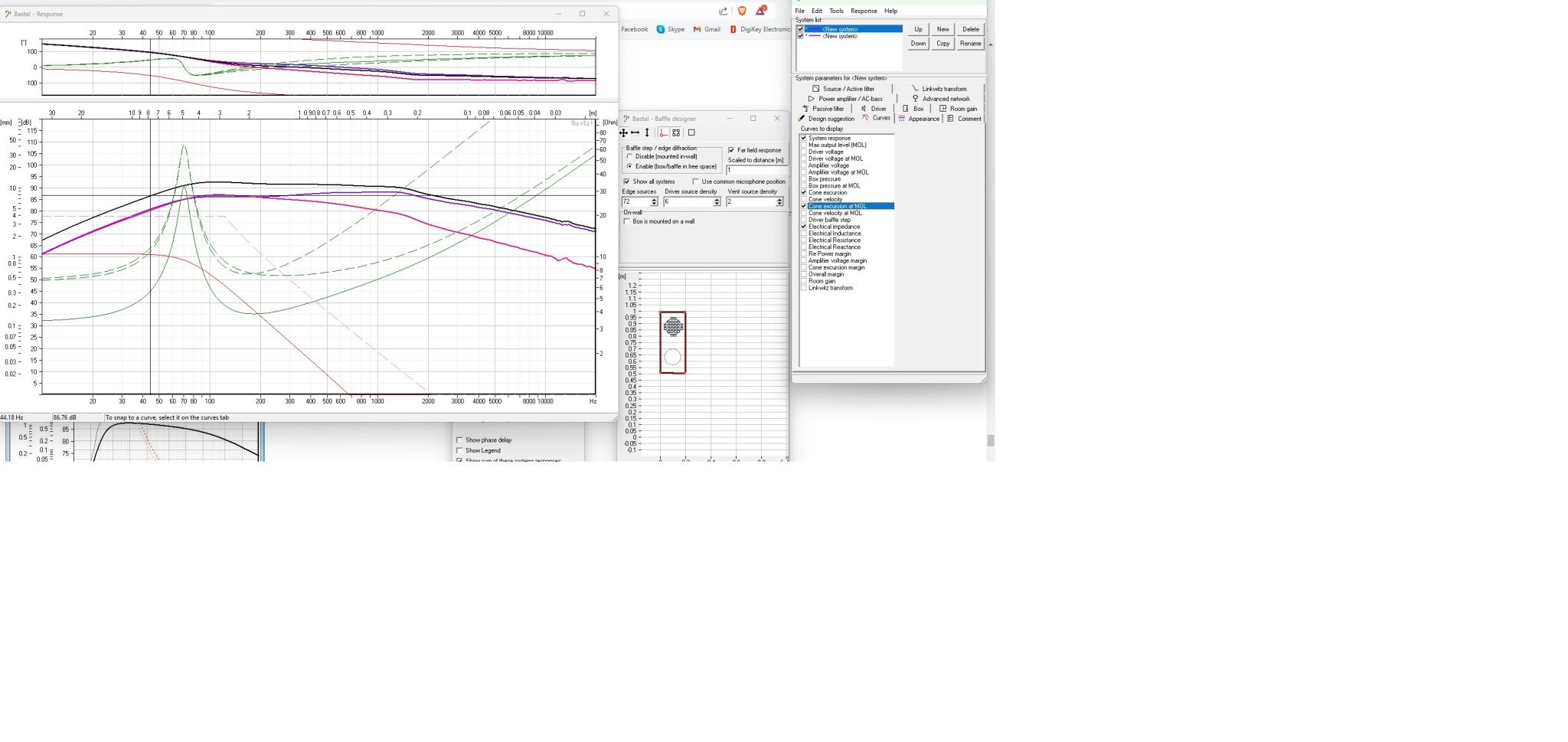Click the Edge sources value field
1568x742 pixels.
click(x=636, y=201)
